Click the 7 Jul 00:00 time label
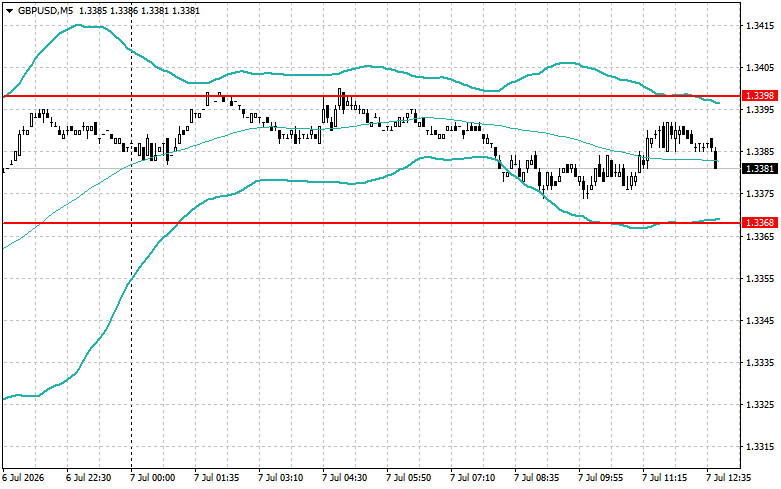This screenshot has height=489, width=781. (153, 478)
